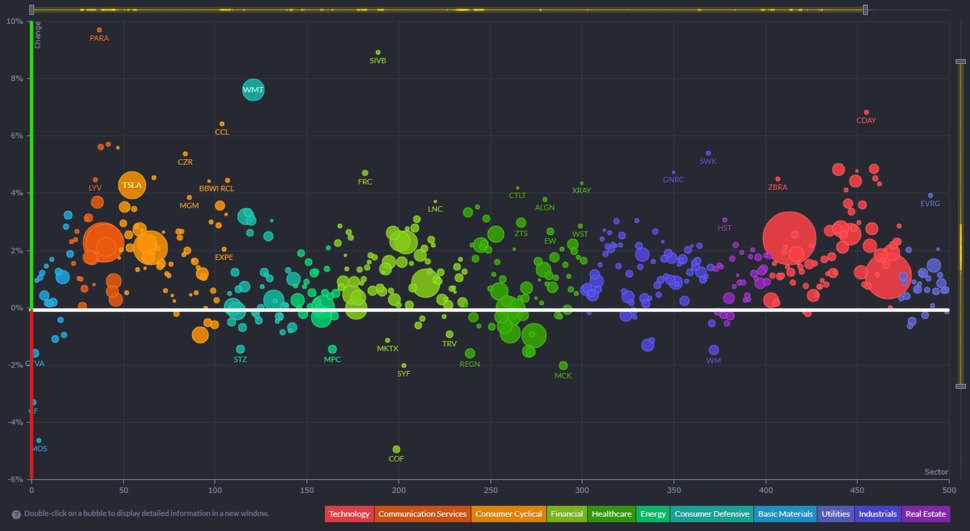Toggle Consumer Defensive legend item
Screen dimensions: 970x531
711,514
